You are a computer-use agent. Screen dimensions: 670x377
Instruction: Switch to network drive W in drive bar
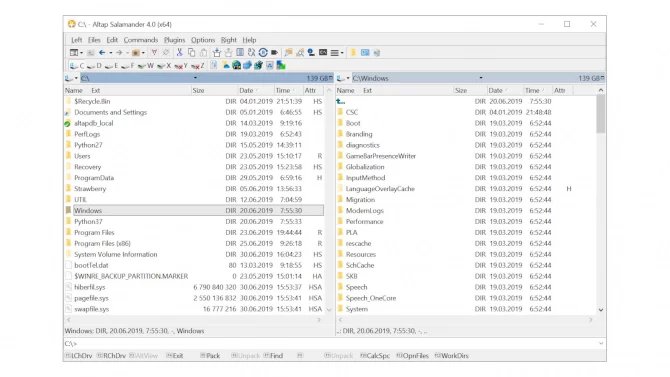coord(145,65)
